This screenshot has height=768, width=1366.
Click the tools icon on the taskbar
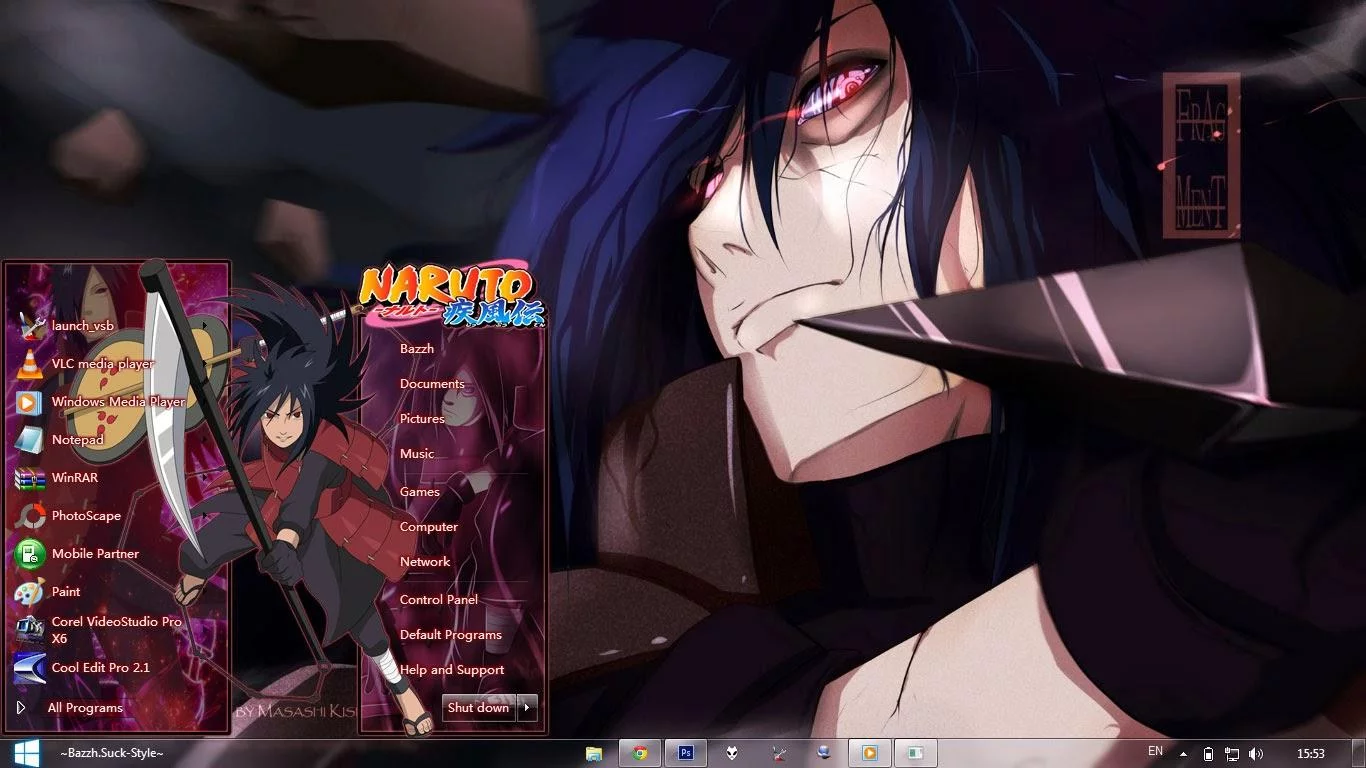coord(779,753)
